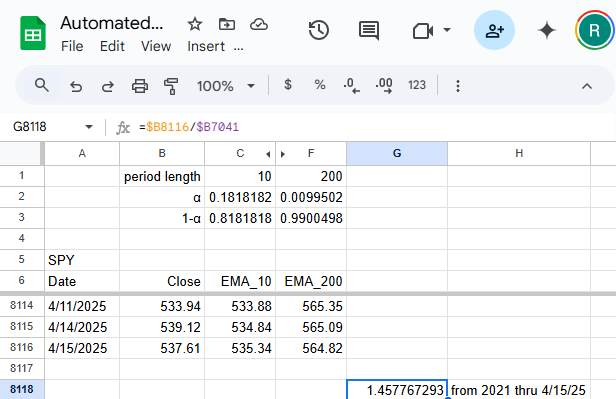Select column H header
This screenshot has height=399, width=616.
click(519, 153)
